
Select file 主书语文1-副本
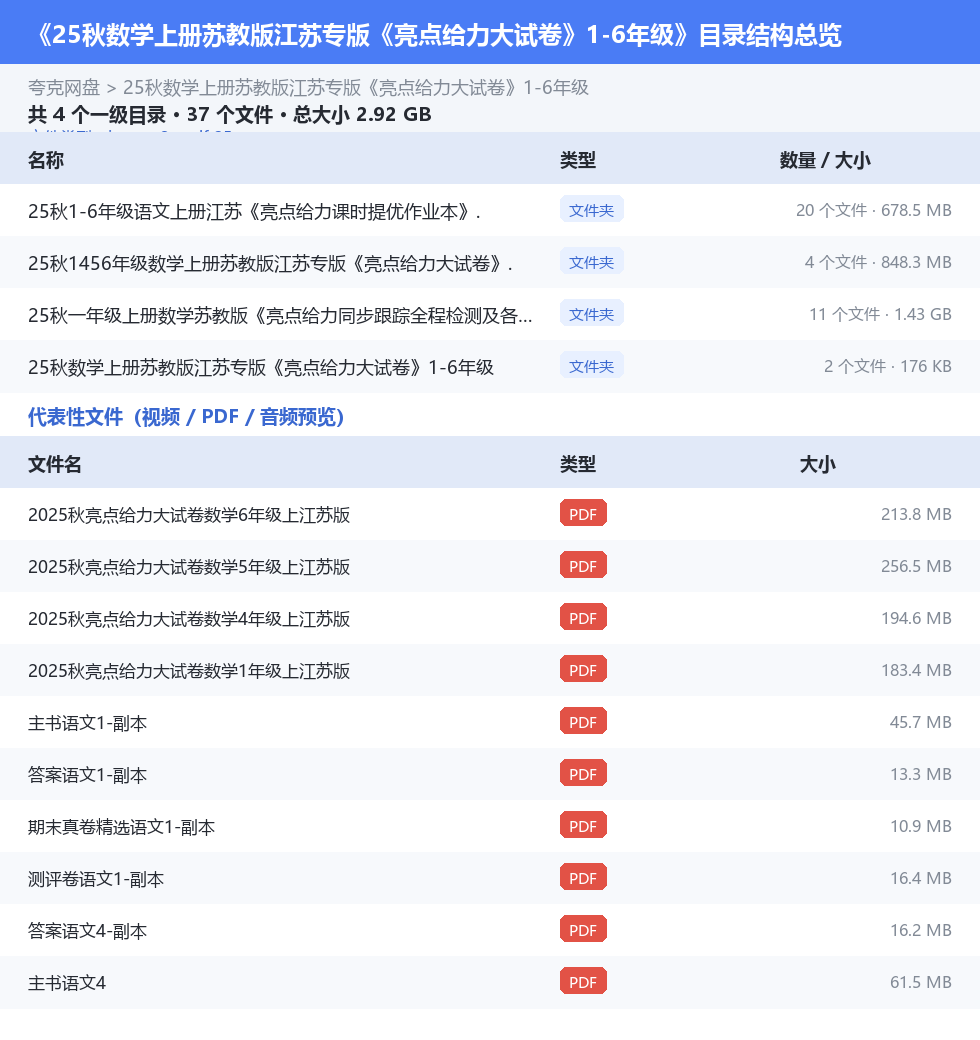(x=88, y=723)
